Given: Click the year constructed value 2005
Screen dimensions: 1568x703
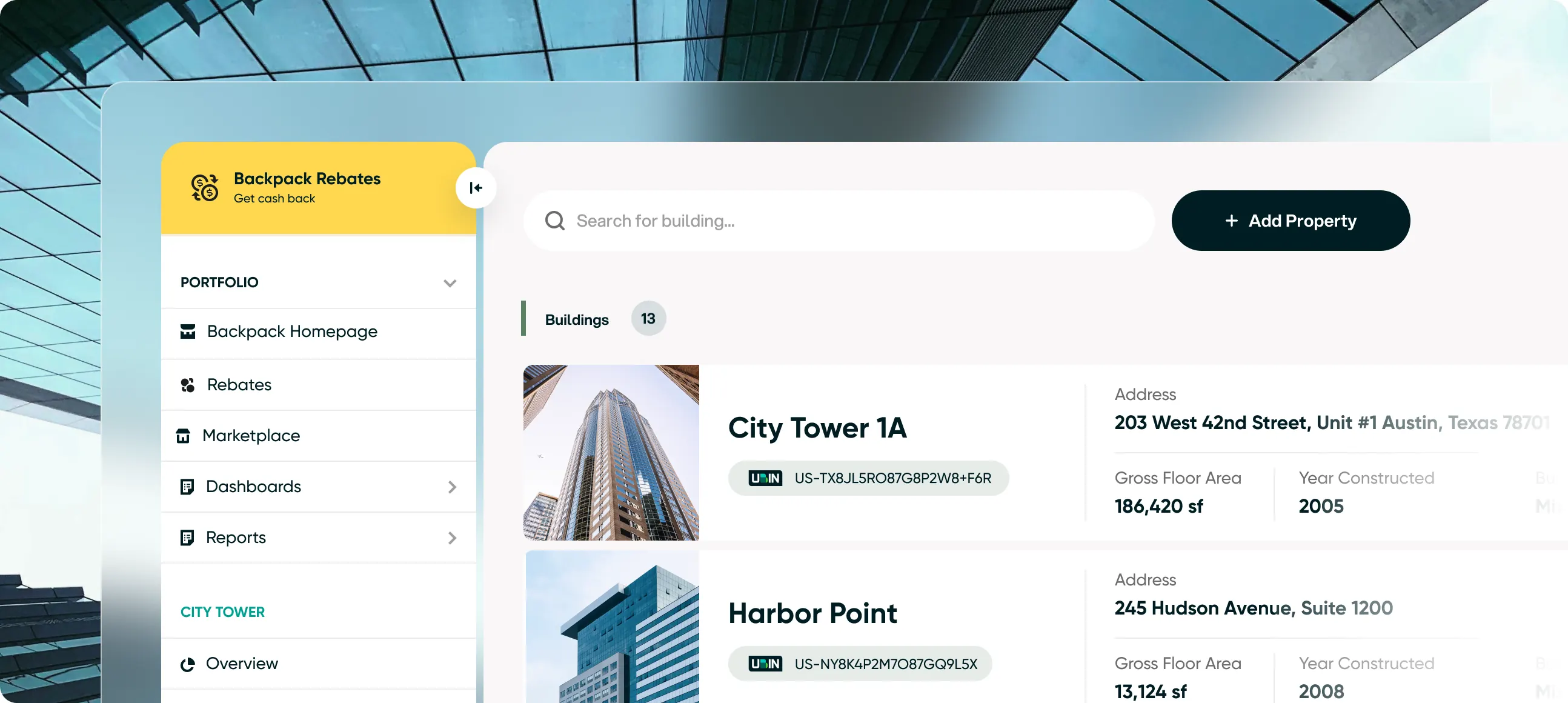Looking at the screenshot, I should (1321, 507).
